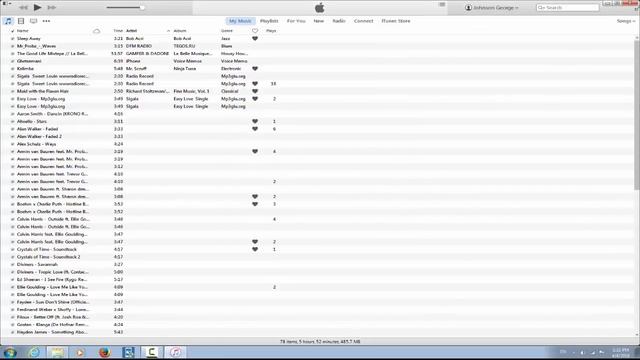The height and width of the screenshot is (360, 640).
Task: Switch to For You tab
Action: point(296,21)
